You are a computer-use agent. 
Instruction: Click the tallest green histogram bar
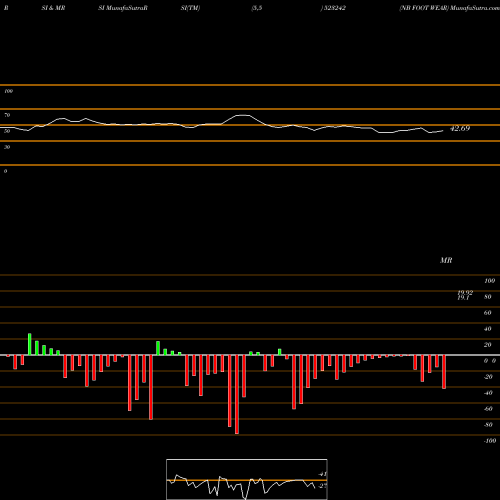pyautogui.click(x=30, y=344)
